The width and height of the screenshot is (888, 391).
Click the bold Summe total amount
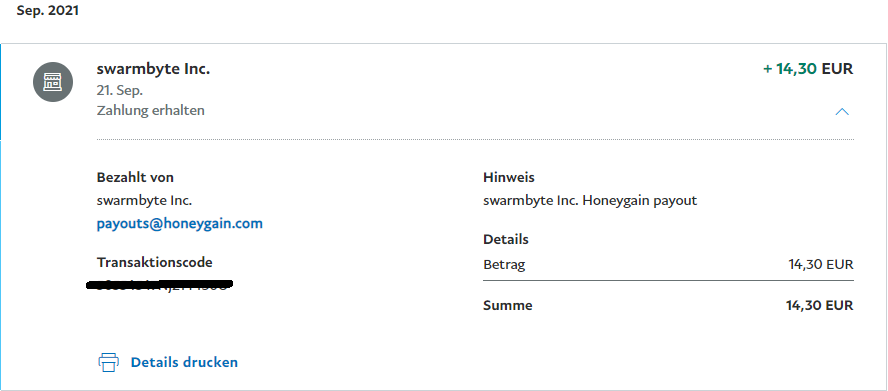819,306
